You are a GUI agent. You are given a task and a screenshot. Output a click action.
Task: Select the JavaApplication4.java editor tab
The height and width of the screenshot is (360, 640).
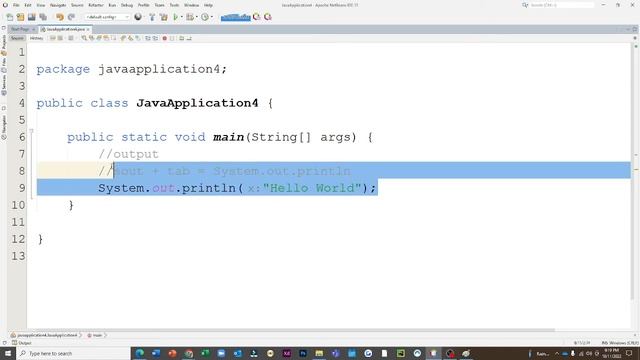coord(65,29)
